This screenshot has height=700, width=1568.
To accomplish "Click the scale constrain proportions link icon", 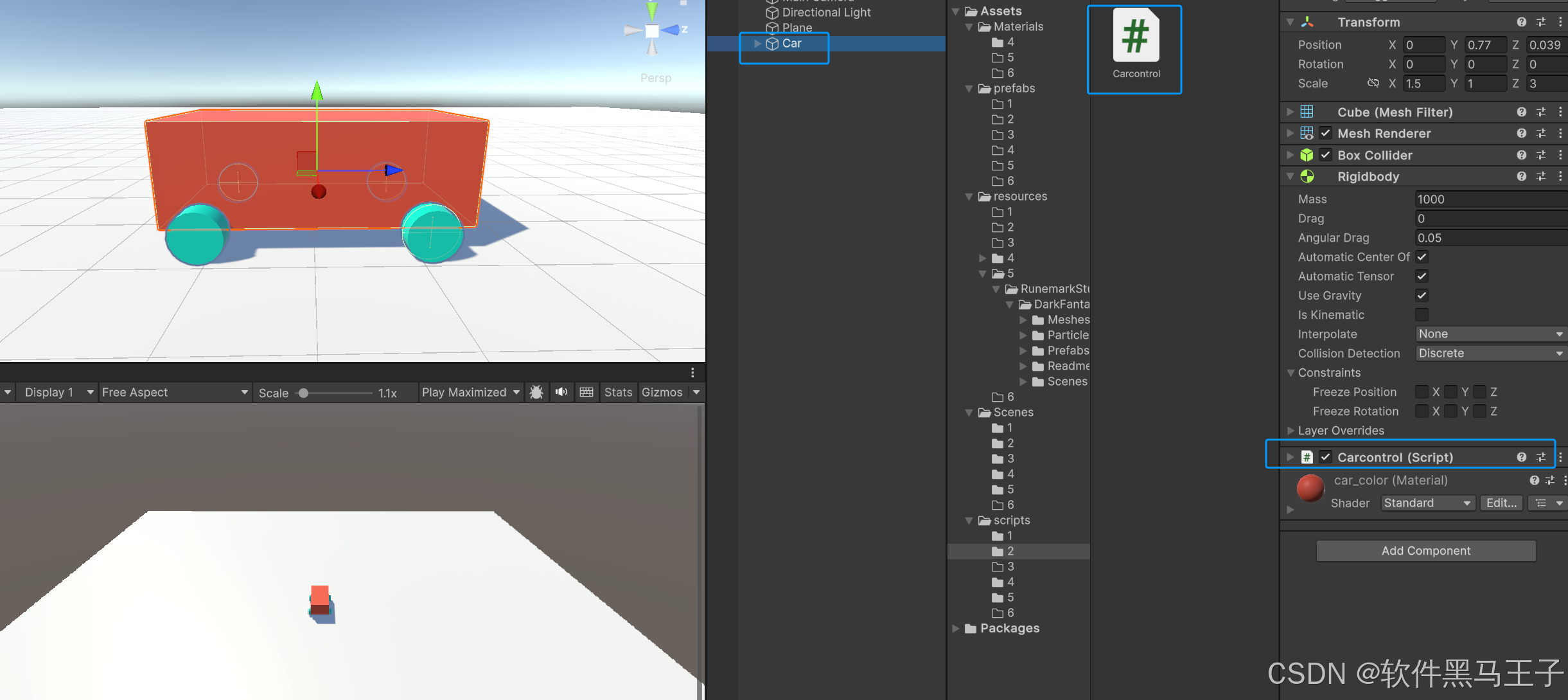I will pyautogui.click(x=1373, y=84).
